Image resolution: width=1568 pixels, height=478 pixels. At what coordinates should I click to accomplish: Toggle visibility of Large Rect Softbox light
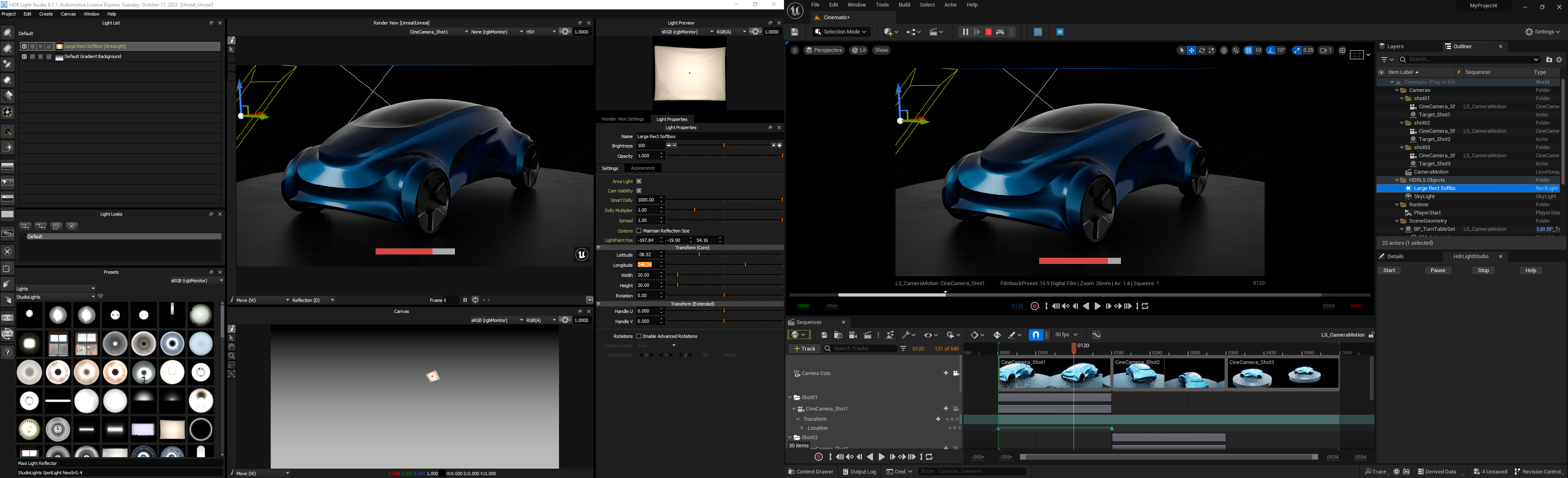[24, 46]
